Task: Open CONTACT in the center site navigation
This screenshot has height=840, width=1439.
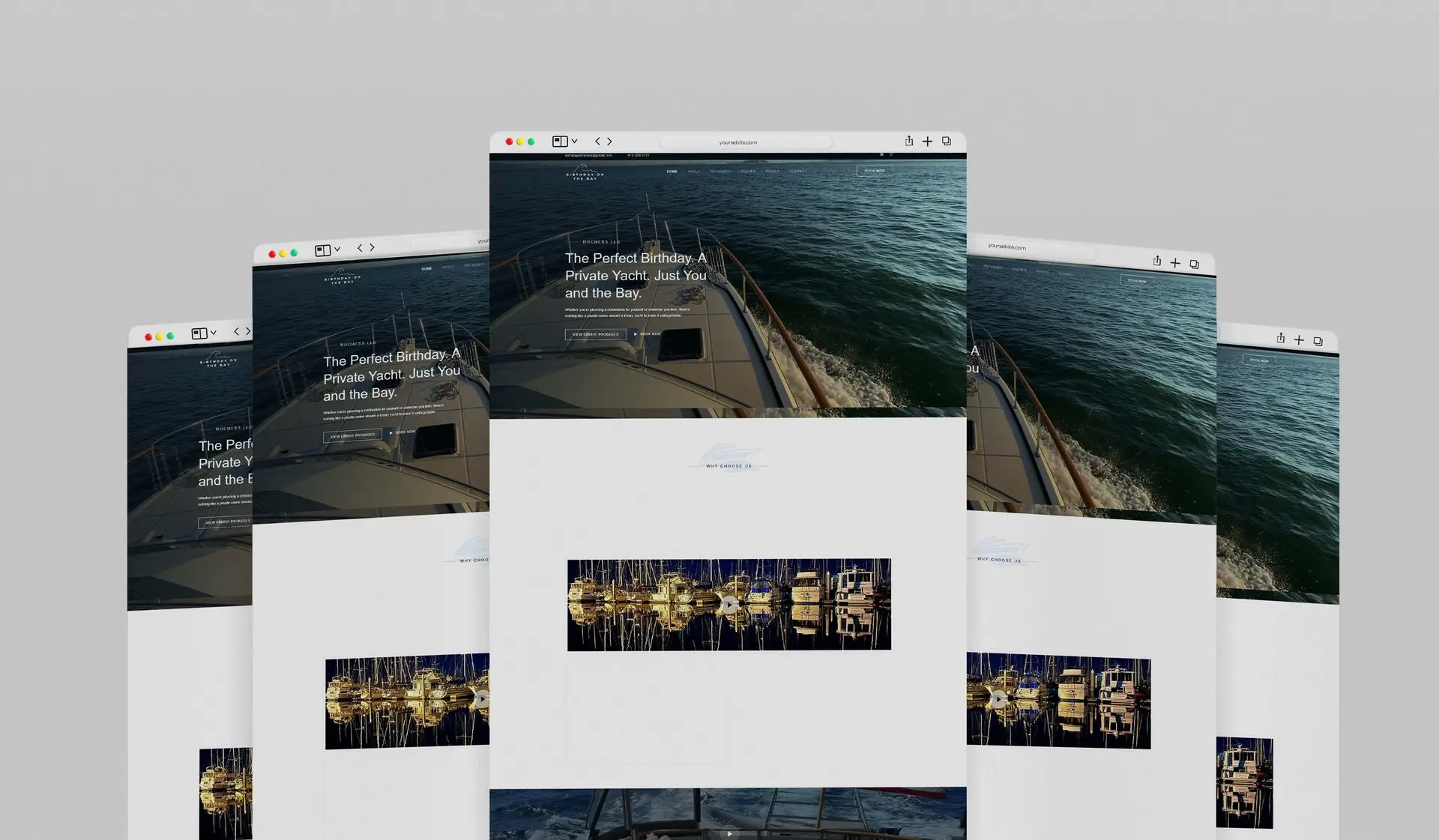Action: tap(797, 172)
